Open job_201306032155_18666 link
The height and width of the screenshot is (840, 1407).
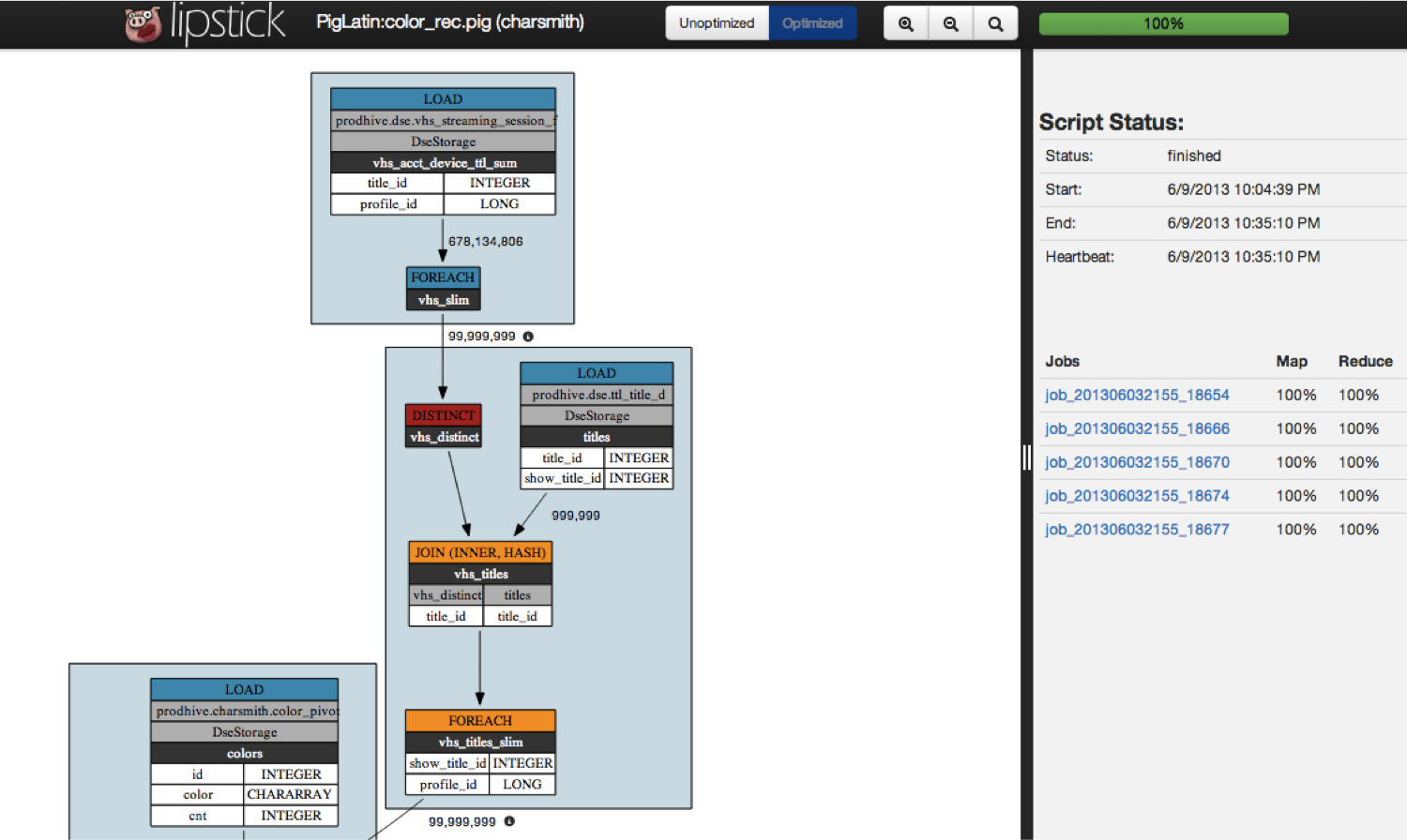click(x=1137, y=429)
